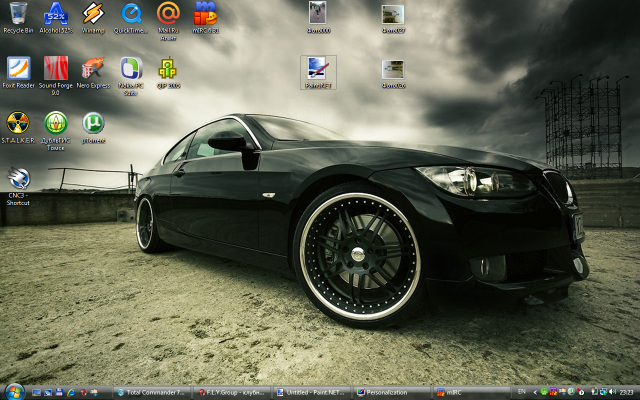Image resolution: width=640 pixels, height=400 pixels.
Task: Expand hidden tray icons arrow
Action: click(x=535, y=392)
